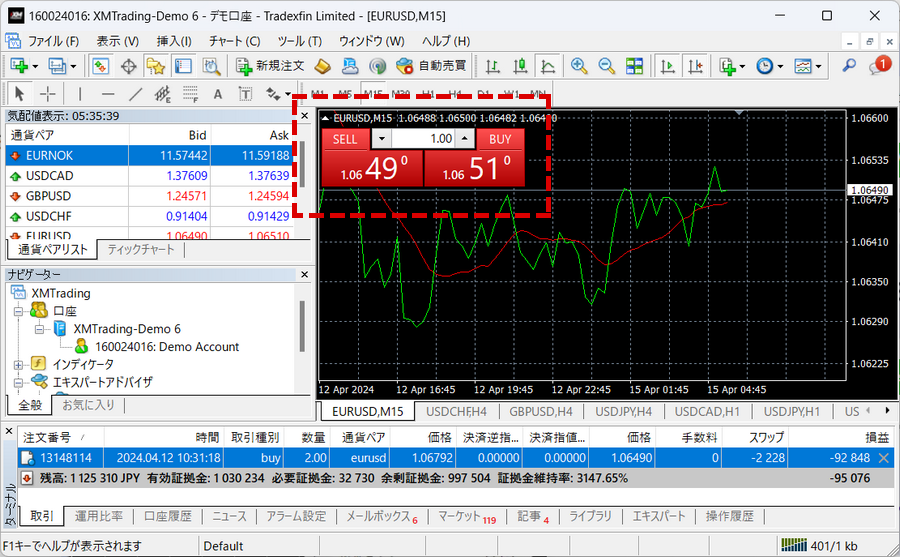Zoom out the chart with the minus magnifier
This screenshot has width=900, height=557.
[x=606, y=66]
